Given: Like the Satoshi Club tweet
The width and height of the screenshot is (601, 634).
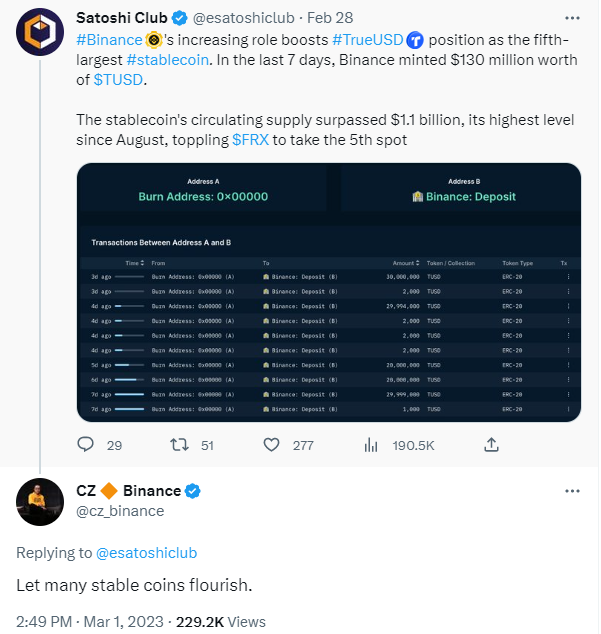Looking at the screenshot, I should coord(271,445).
